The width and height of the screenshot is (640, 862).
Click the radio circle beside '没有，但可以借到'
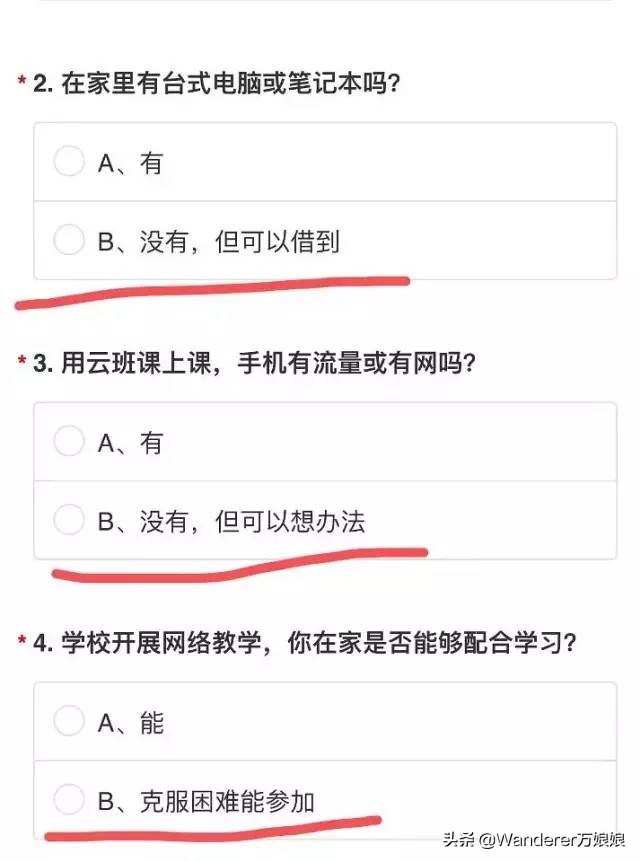pos(69,241)
